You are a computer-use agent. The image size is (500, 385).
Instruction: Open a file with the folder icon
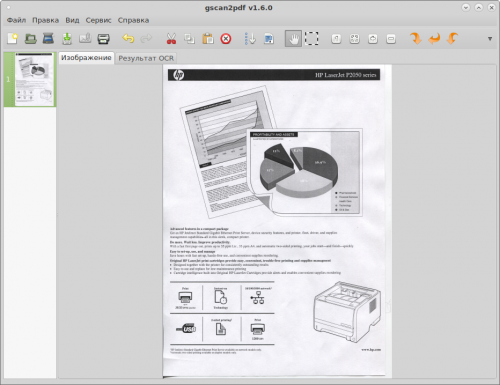point(31,39)
